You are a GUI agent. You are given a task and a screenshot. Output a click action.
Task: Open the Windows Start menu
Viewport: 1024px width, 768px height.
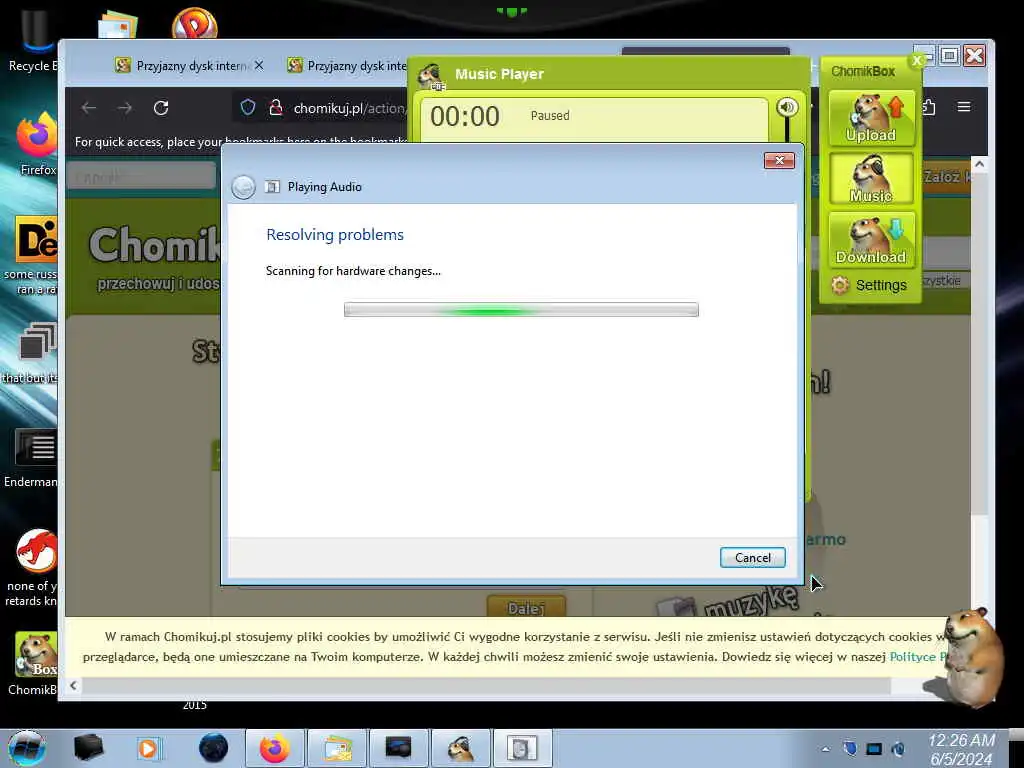click(x=27, y=748)
